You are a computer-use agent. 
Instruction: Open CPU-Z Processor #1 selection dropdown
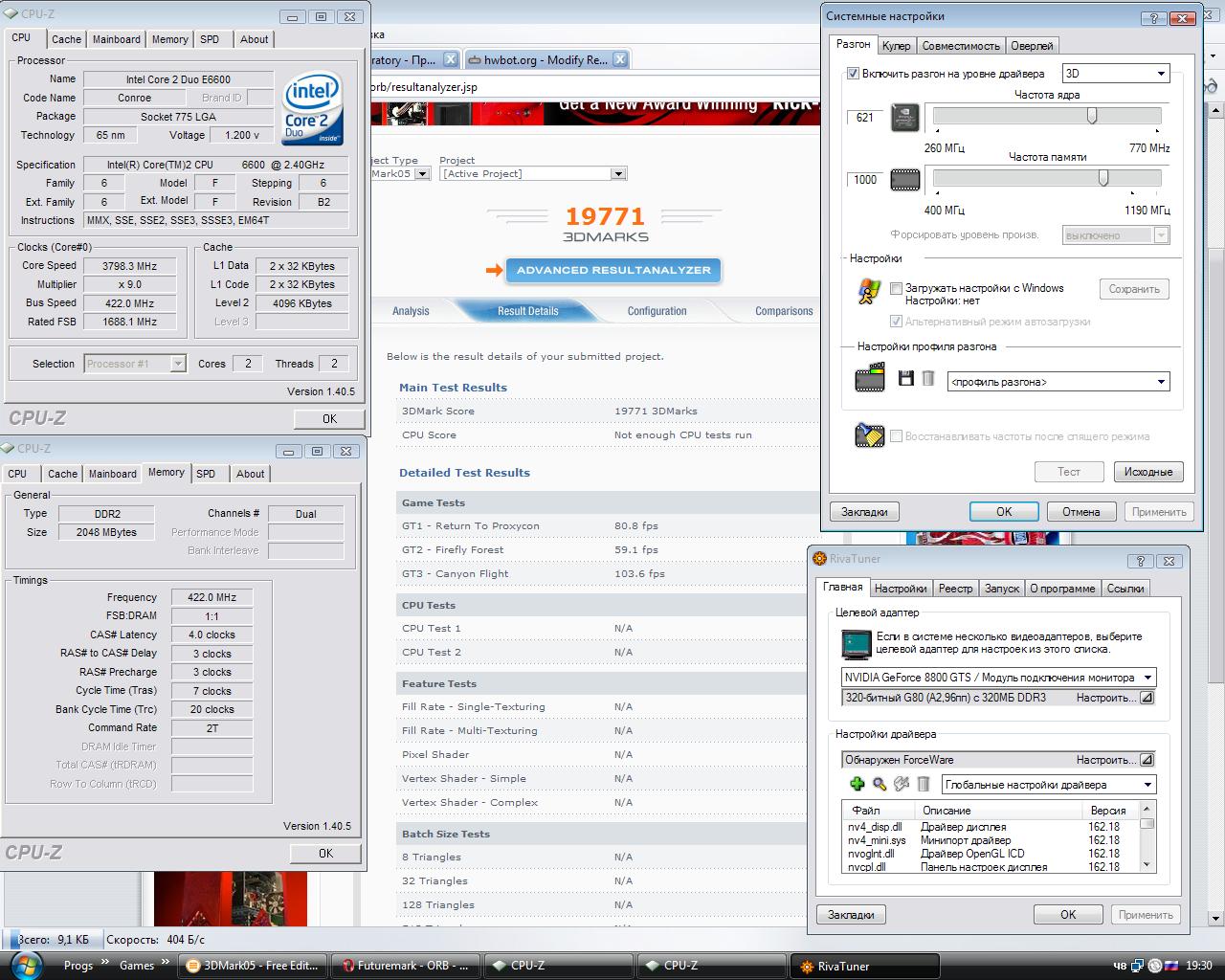click(135, 364)
